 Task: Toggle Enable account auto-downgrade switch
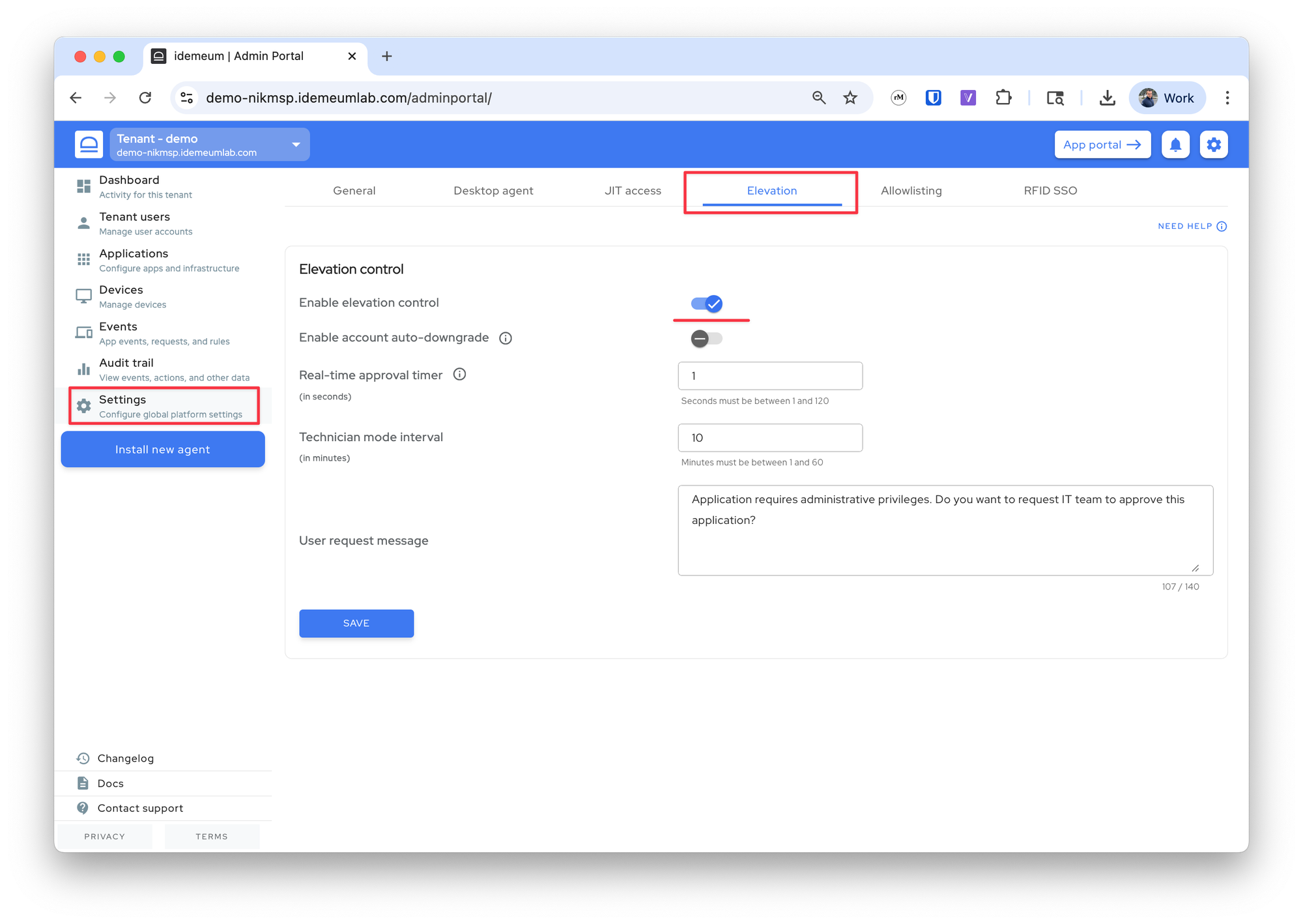pos(707,338)
